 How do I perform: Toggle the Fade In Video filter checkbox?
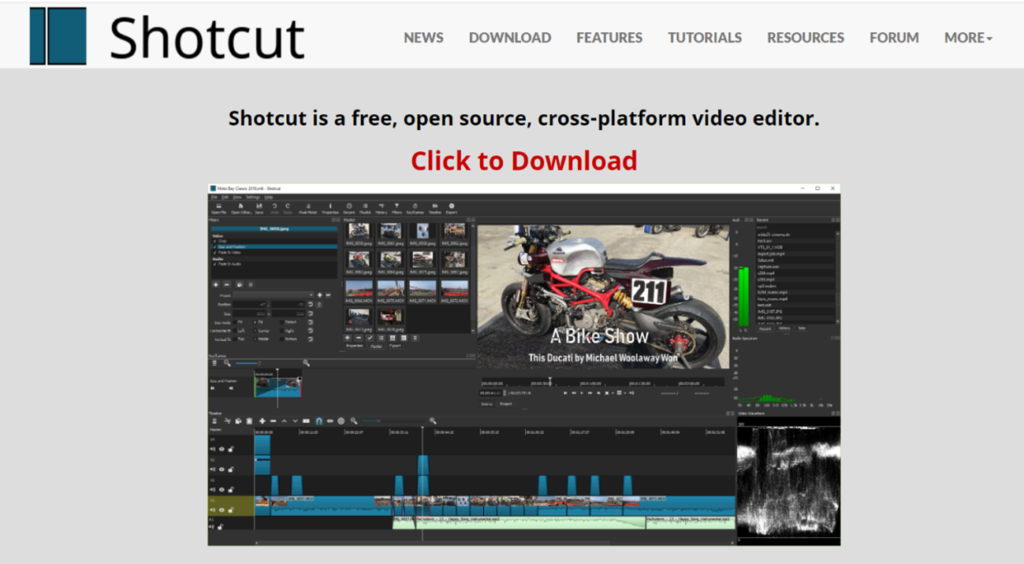tap(215, 253)
